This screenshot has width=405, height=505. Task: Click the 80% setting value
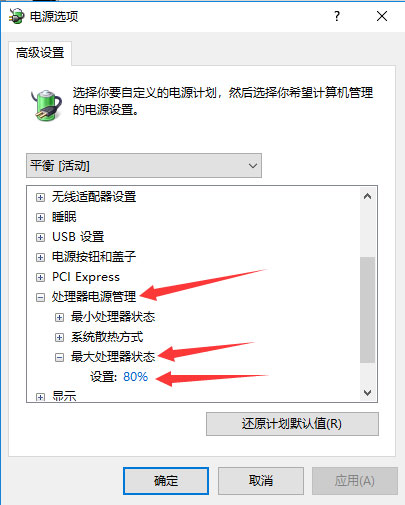[x=135, y=377]
